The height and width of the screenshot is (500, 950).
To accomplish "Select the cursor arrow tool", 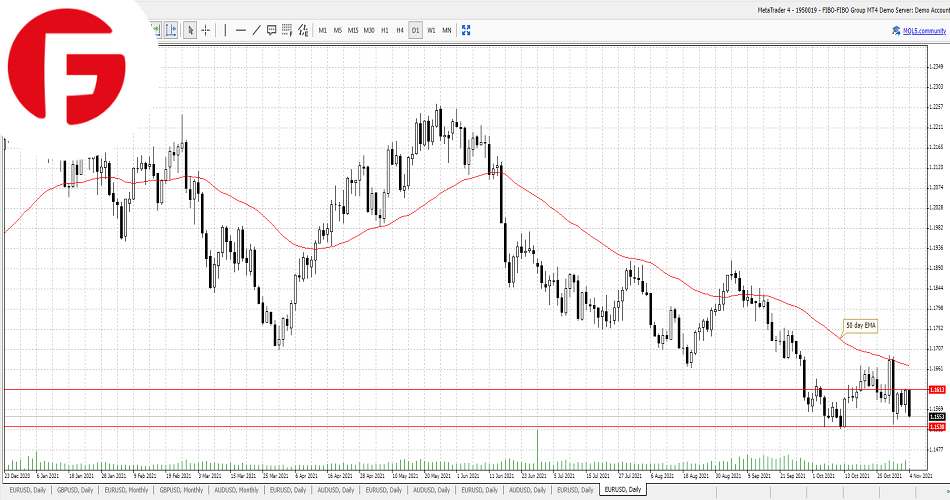I will pyautogui.click(x=191, y=30).
